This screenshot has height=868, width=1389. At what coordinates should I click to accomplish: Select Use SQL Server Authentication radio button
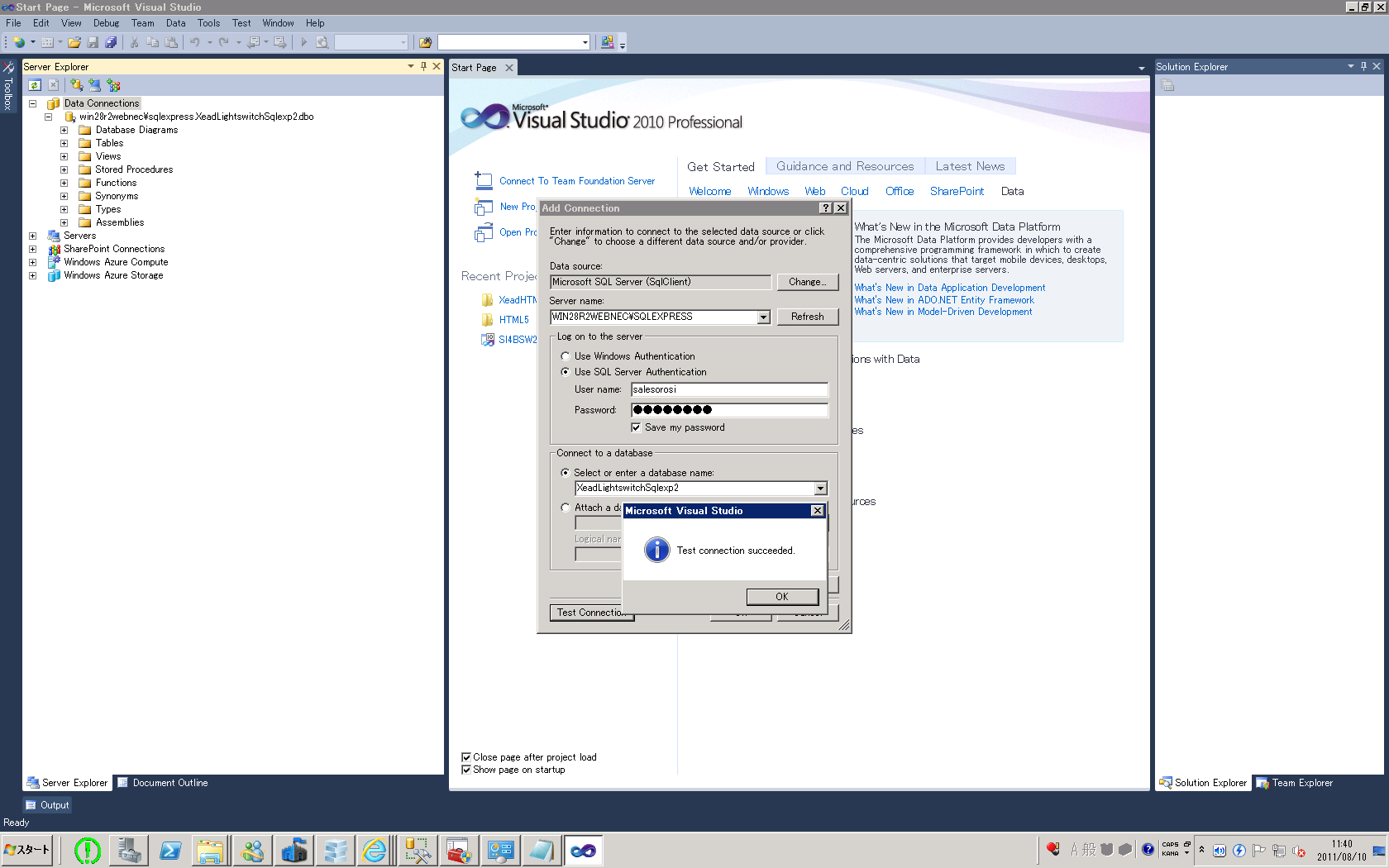(x=566, y=372)
